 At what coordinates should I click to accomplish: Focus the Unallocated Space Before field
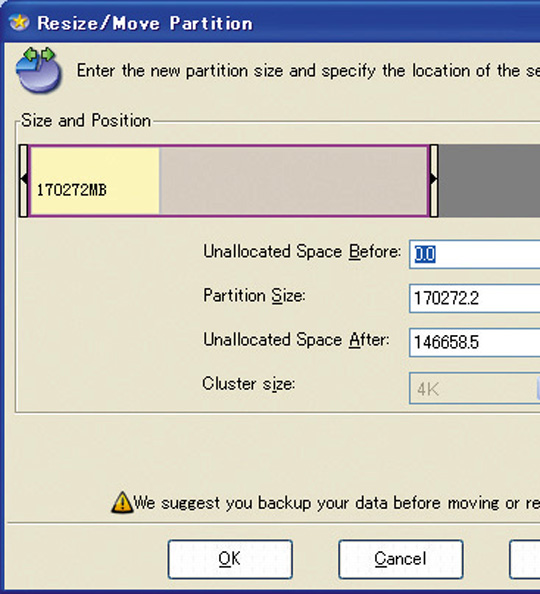click(x=474, y=254)
